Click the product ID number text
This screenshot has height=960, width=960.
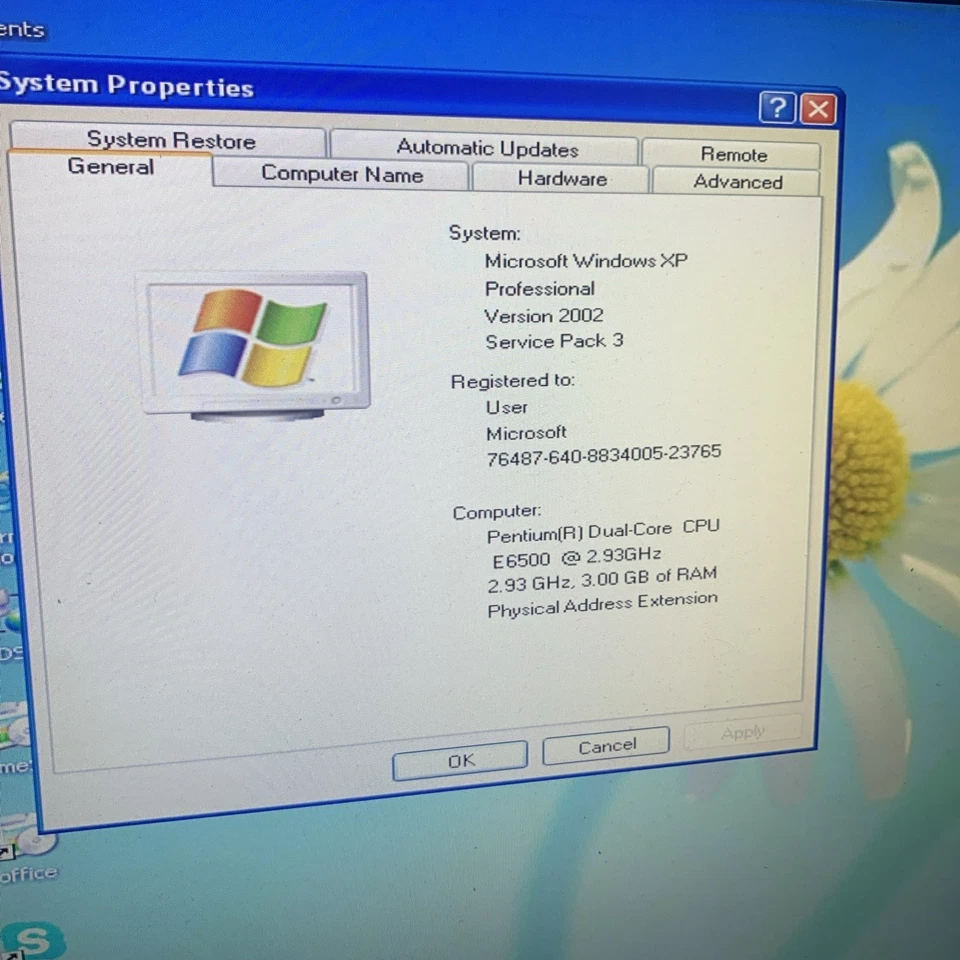click(603, 452)
